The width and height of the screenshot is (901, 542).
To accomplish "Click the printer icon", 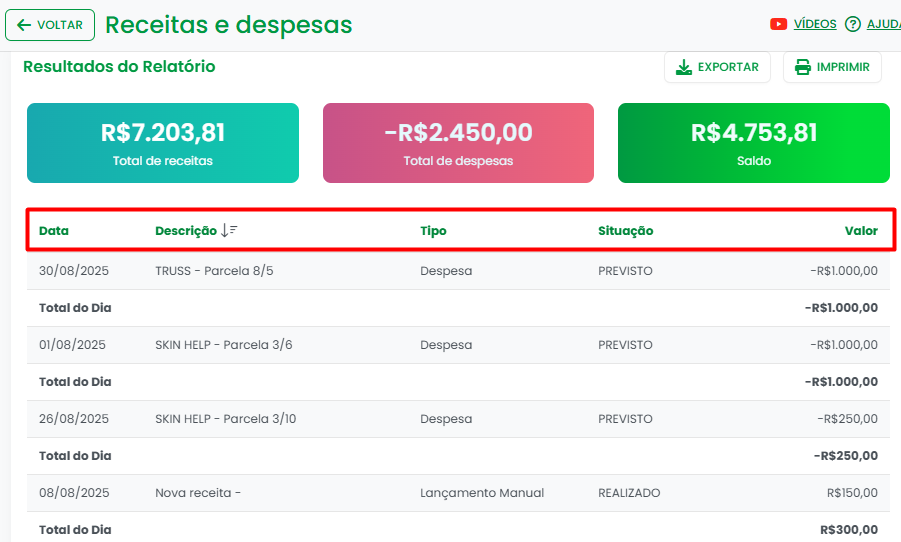I will (x=803, y=67).
